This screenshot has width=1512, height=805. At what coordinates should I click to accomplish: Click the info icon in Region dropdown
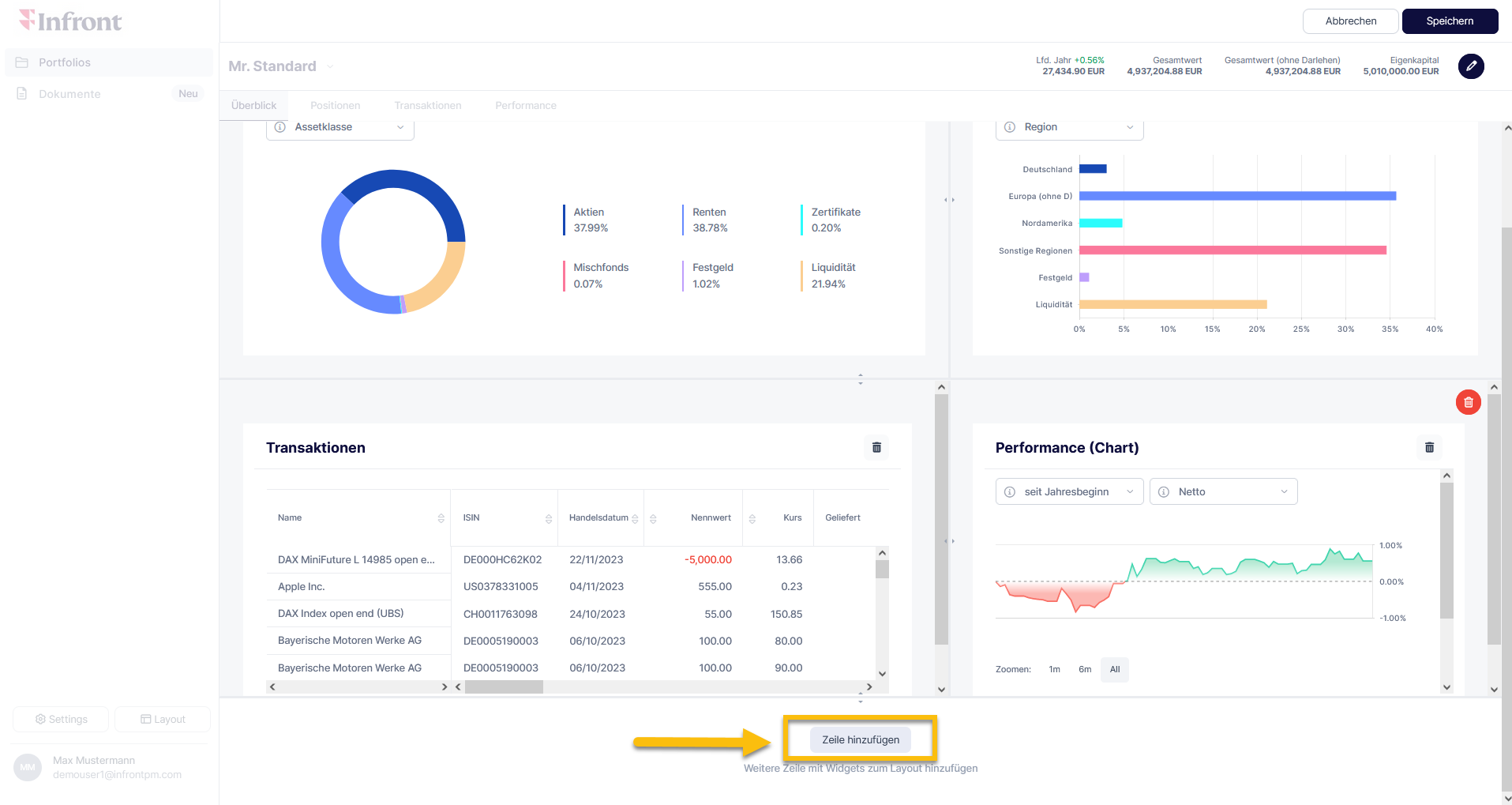[x=1010, y=127]
